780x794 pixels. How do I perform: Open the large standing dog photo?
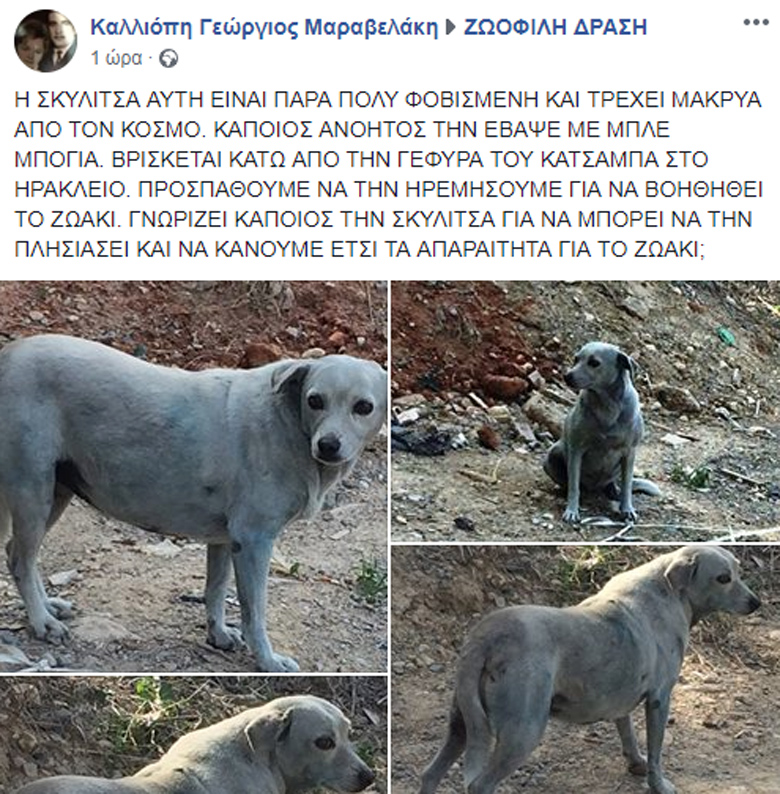coord(193,476)
